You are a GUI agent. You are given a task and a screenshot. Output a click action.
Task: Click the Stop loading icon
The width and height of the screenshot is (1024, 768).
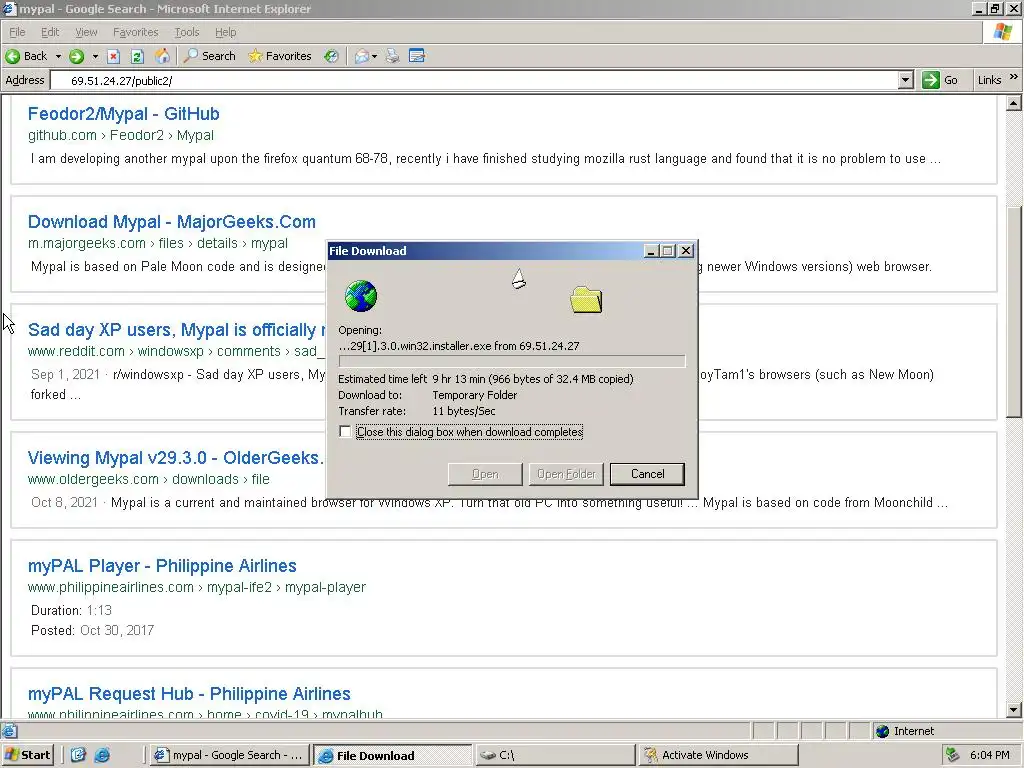click(114, 56)
